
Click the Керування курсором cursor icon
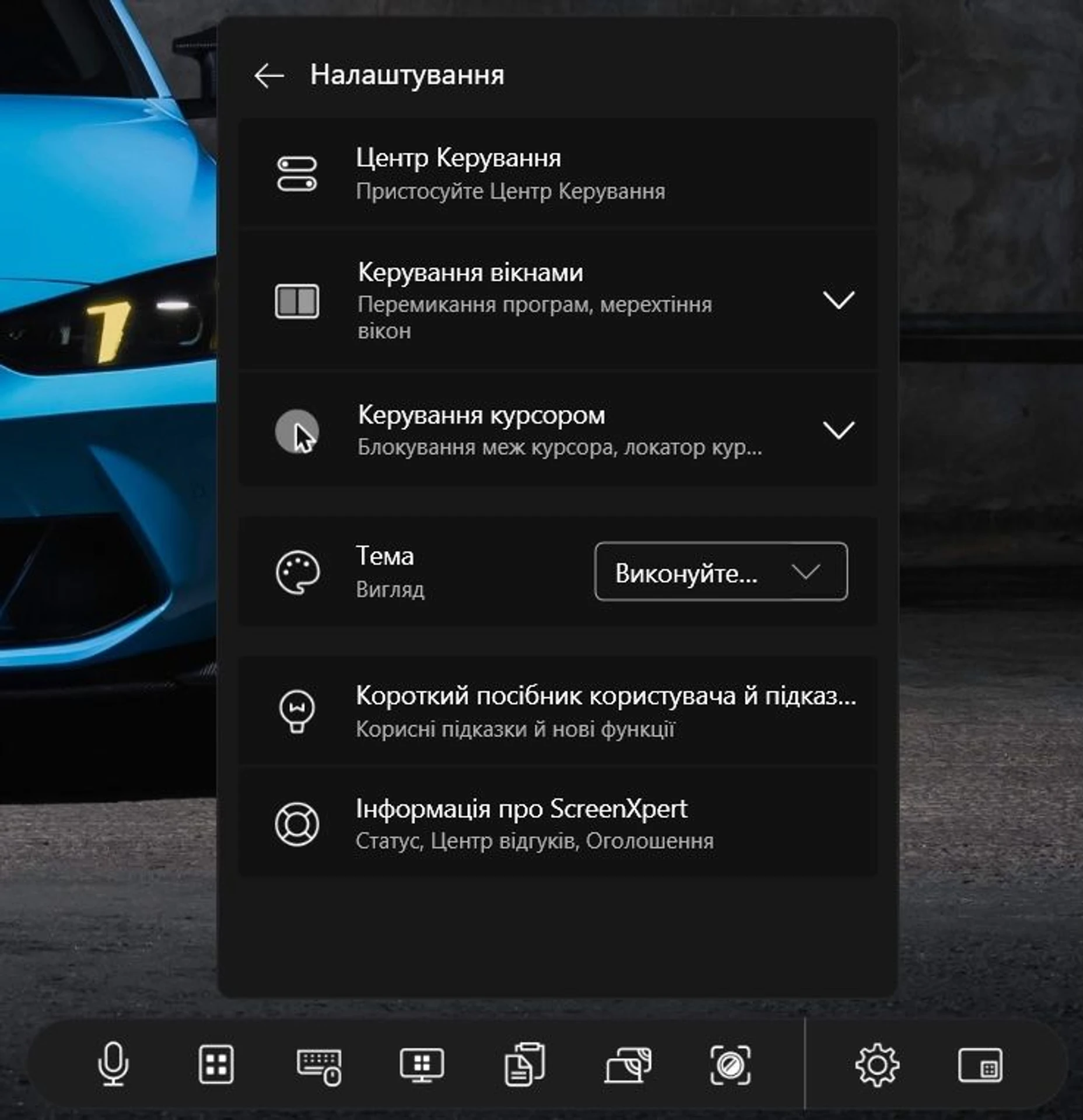click(x=297, y=432)
